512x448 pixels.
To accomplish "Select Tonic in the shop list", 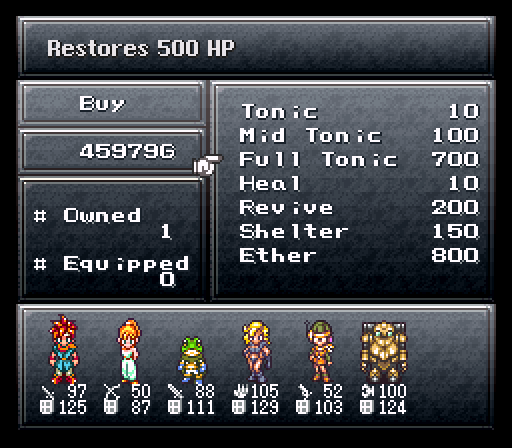I will coord(360,111).
